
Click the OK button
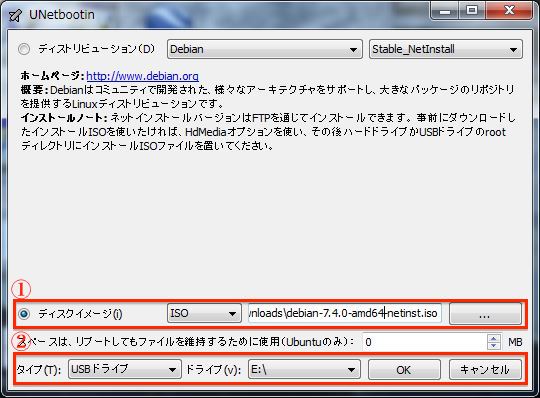click(404, 370)
